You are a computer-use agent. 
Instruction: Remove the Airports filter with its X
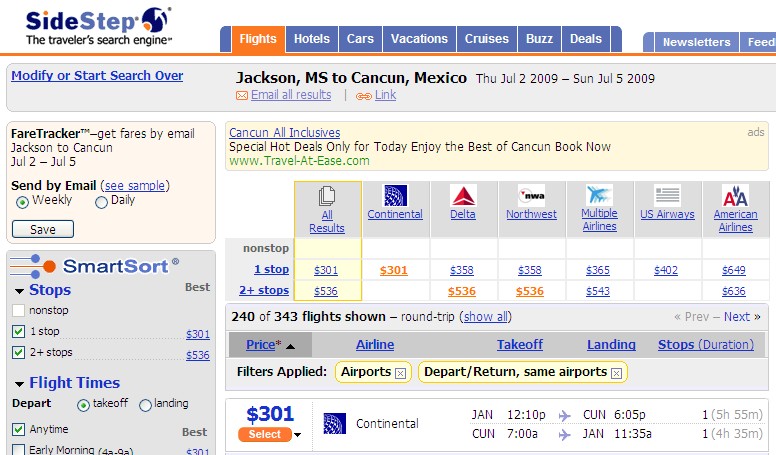click(x=400, y=373)
